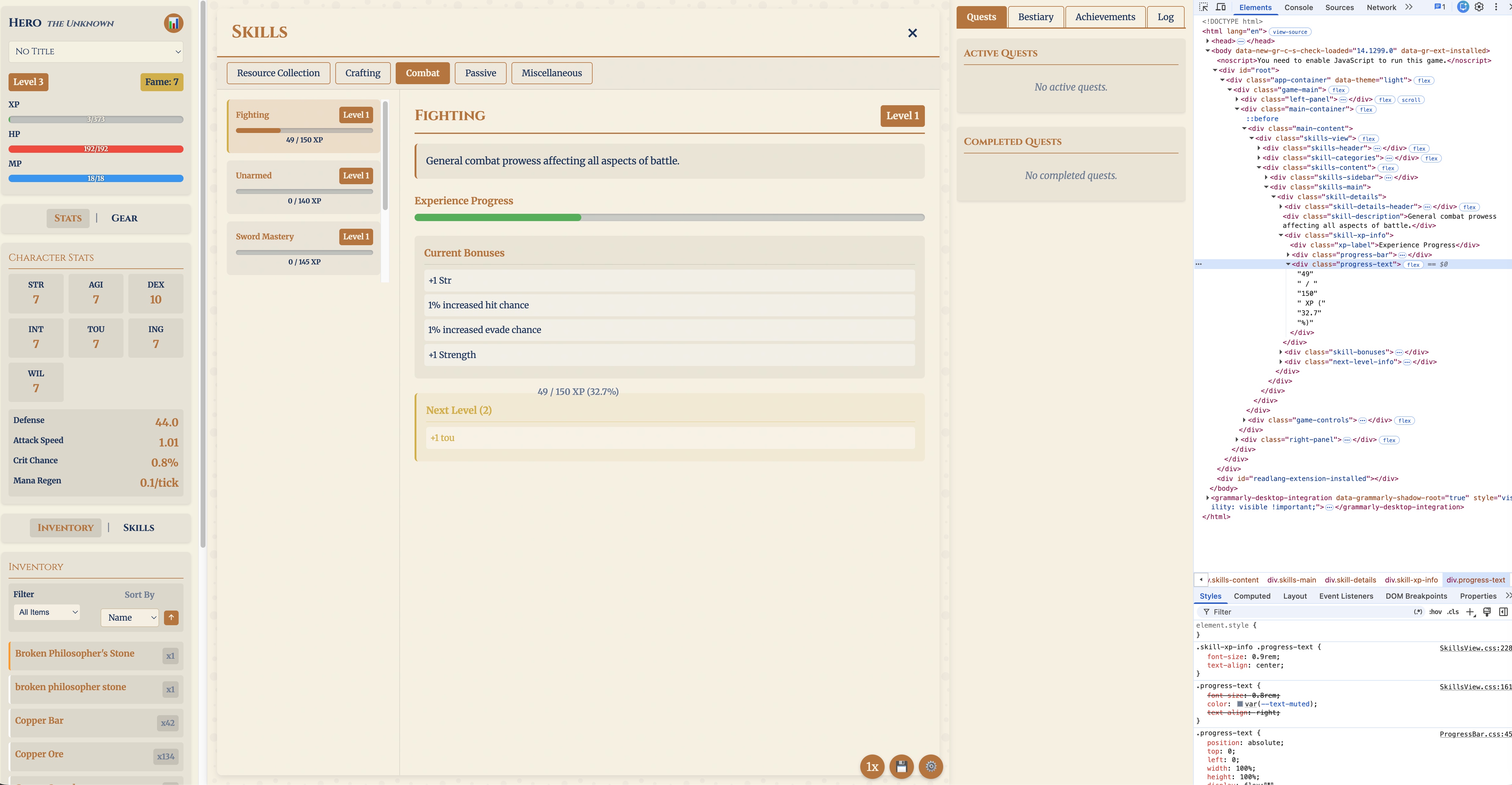Select the Sword Mastery skill card
The height and width of the screenshot is (785, 1512).
(x=304, y=248)
